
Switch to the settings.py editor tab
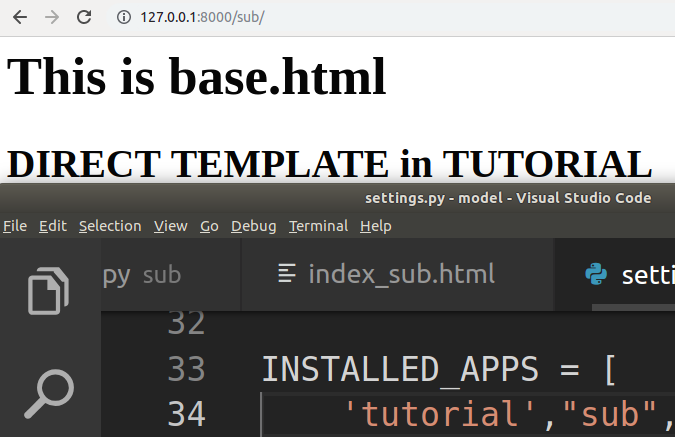click(615, 274)
